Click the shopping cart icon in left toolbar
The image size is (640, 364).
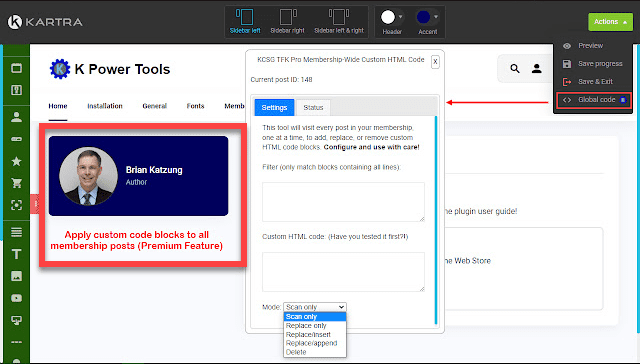(x=16, y=183)
